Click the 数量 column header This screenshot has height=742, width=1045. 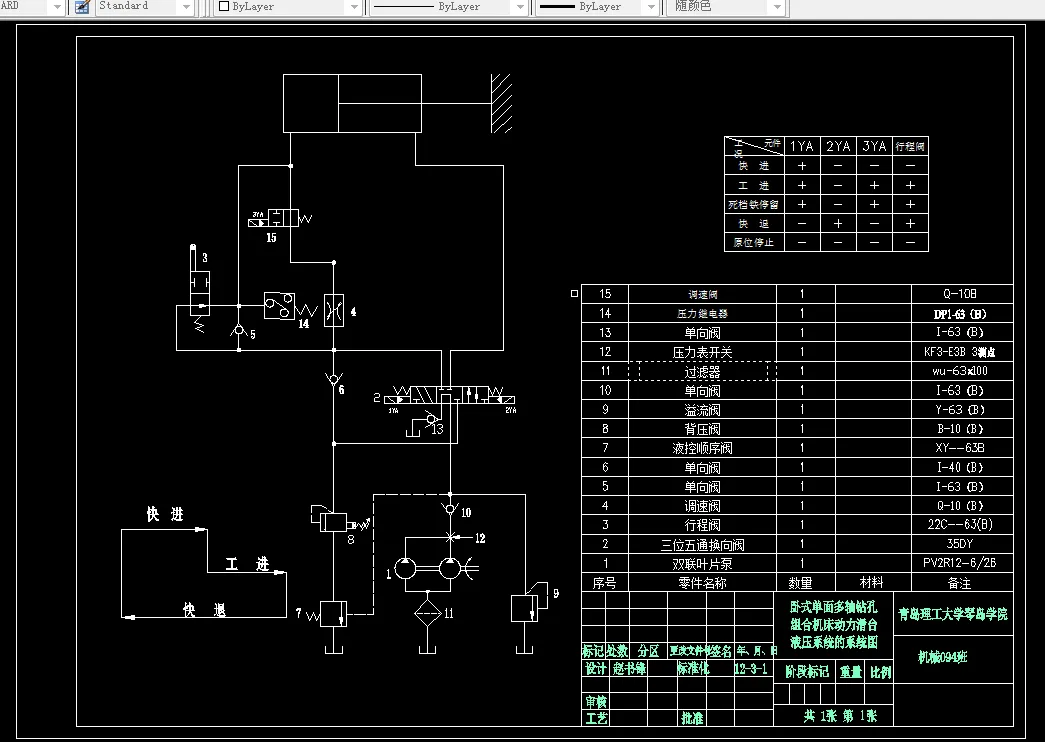pyautogui.click(x=800, y=583)
